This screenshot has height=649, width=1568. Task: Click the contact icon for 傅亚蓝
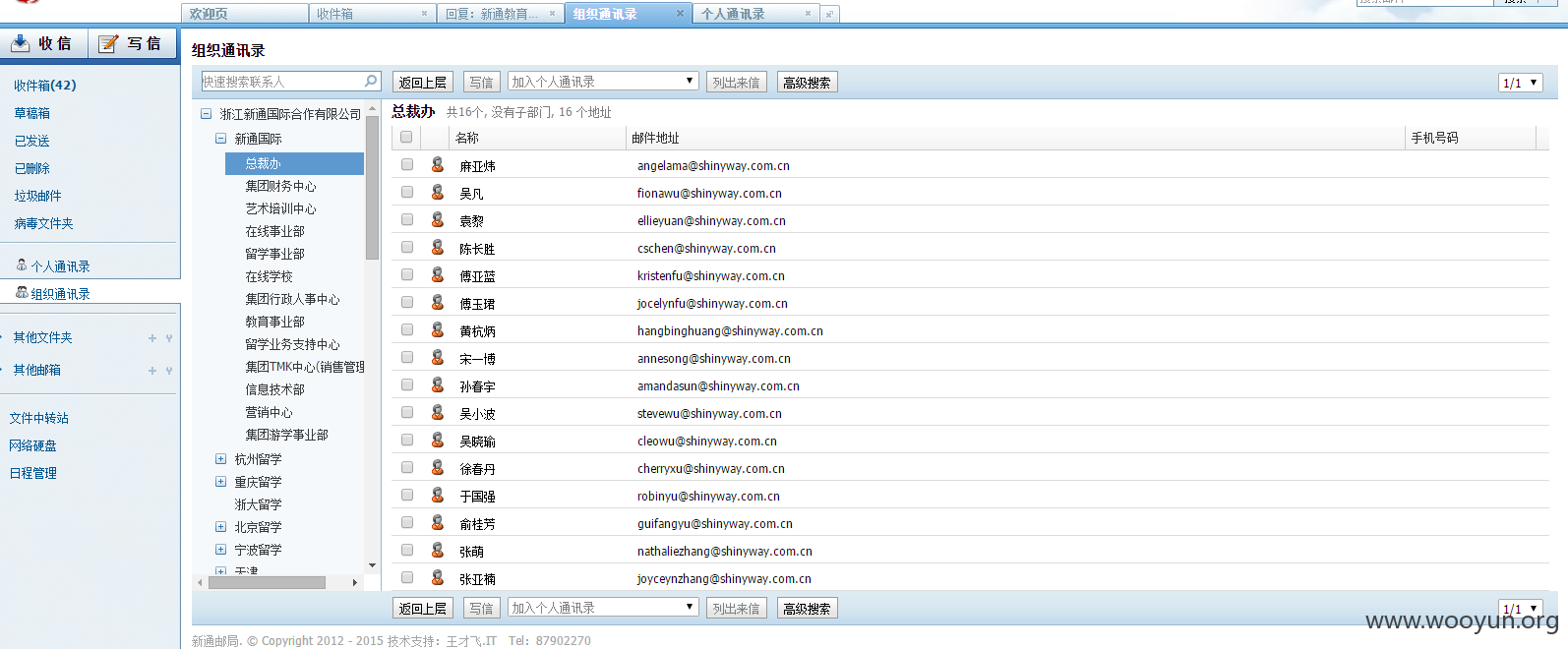pos(438,275)
